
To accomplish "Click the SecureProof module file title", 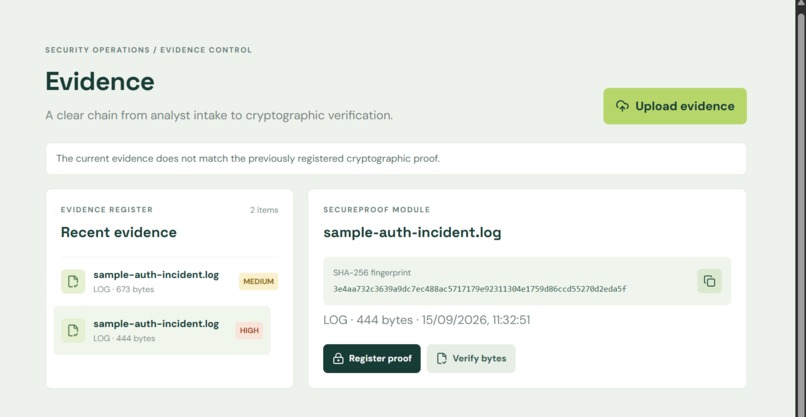I will pos(412,232).
